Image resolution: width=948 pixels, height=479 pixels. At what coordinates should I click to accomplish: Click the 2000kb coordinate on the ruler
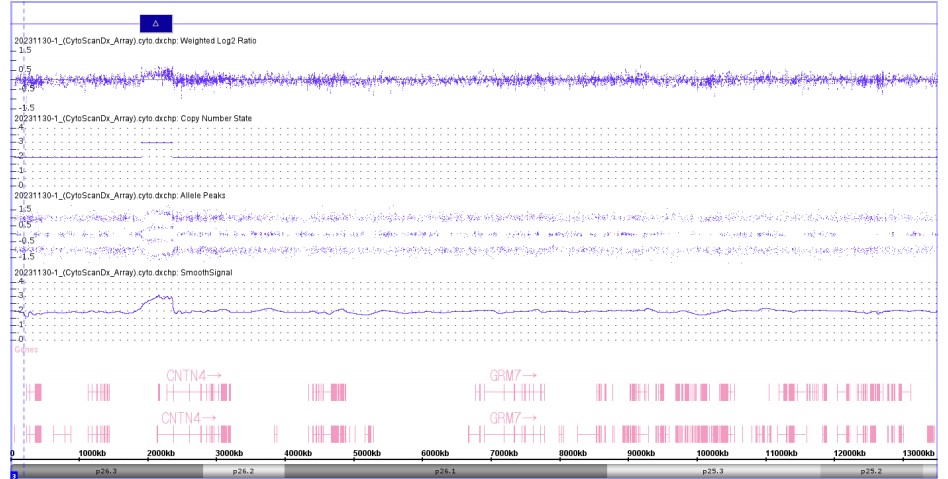tap(161, 454)
